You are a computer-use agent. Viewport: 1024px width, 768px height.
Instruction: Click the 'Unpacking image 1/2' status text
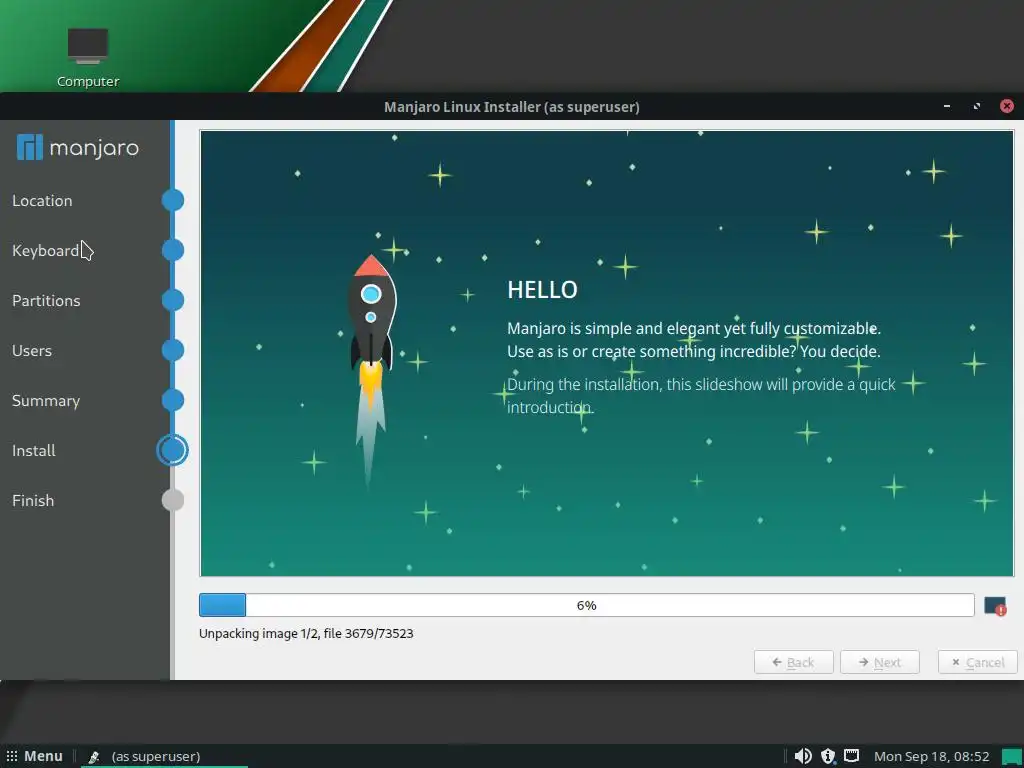click(306, 633)
